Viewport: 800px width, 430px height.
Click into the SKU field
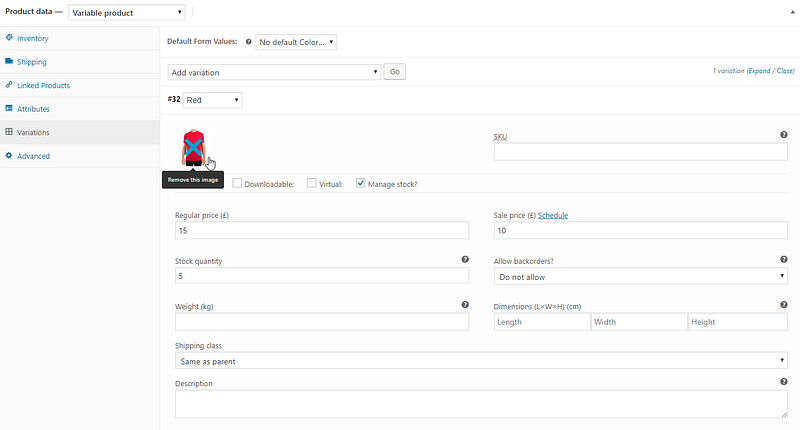[x=640, y=151]
